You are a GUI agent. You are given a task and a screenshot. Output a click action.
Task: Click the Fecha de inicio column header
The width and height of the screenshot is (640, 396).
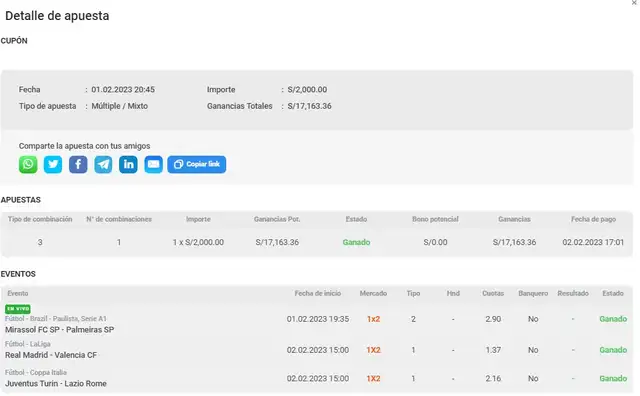318,294
